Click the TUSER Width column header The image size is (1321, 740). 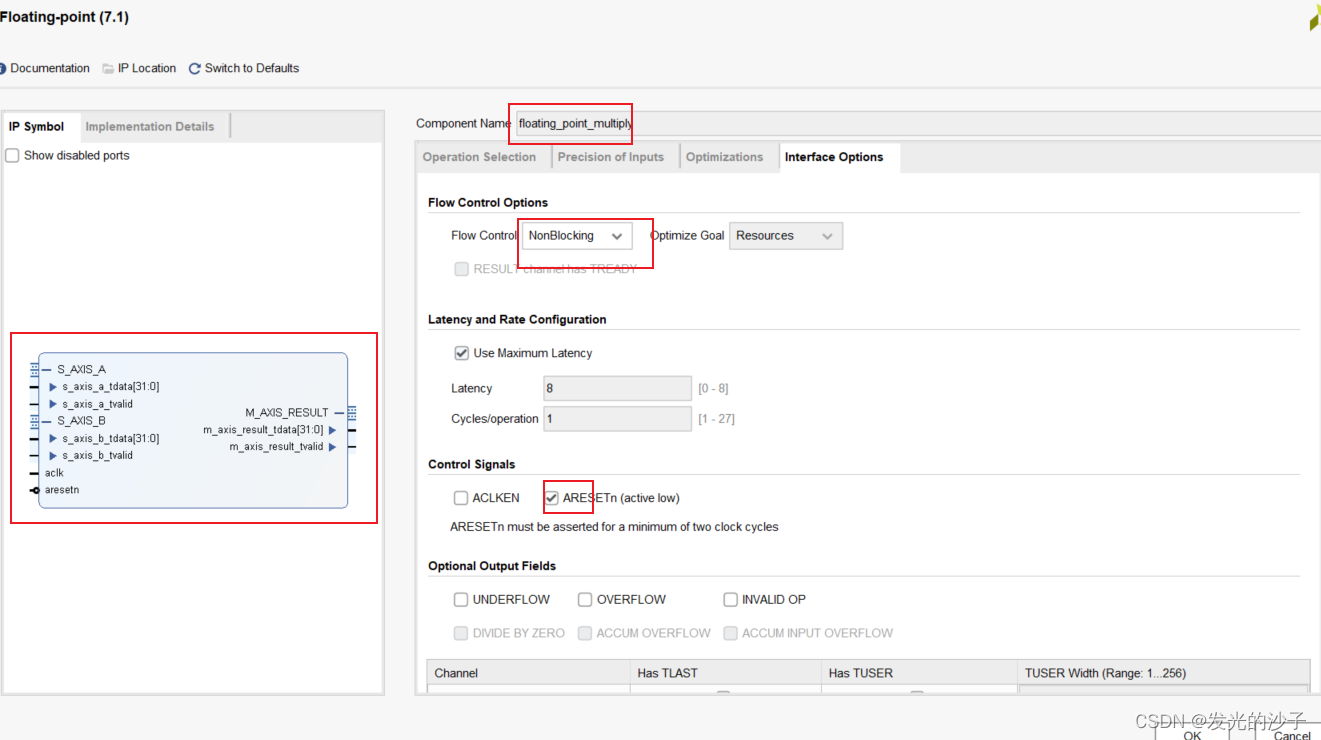tap(1163, 673)
